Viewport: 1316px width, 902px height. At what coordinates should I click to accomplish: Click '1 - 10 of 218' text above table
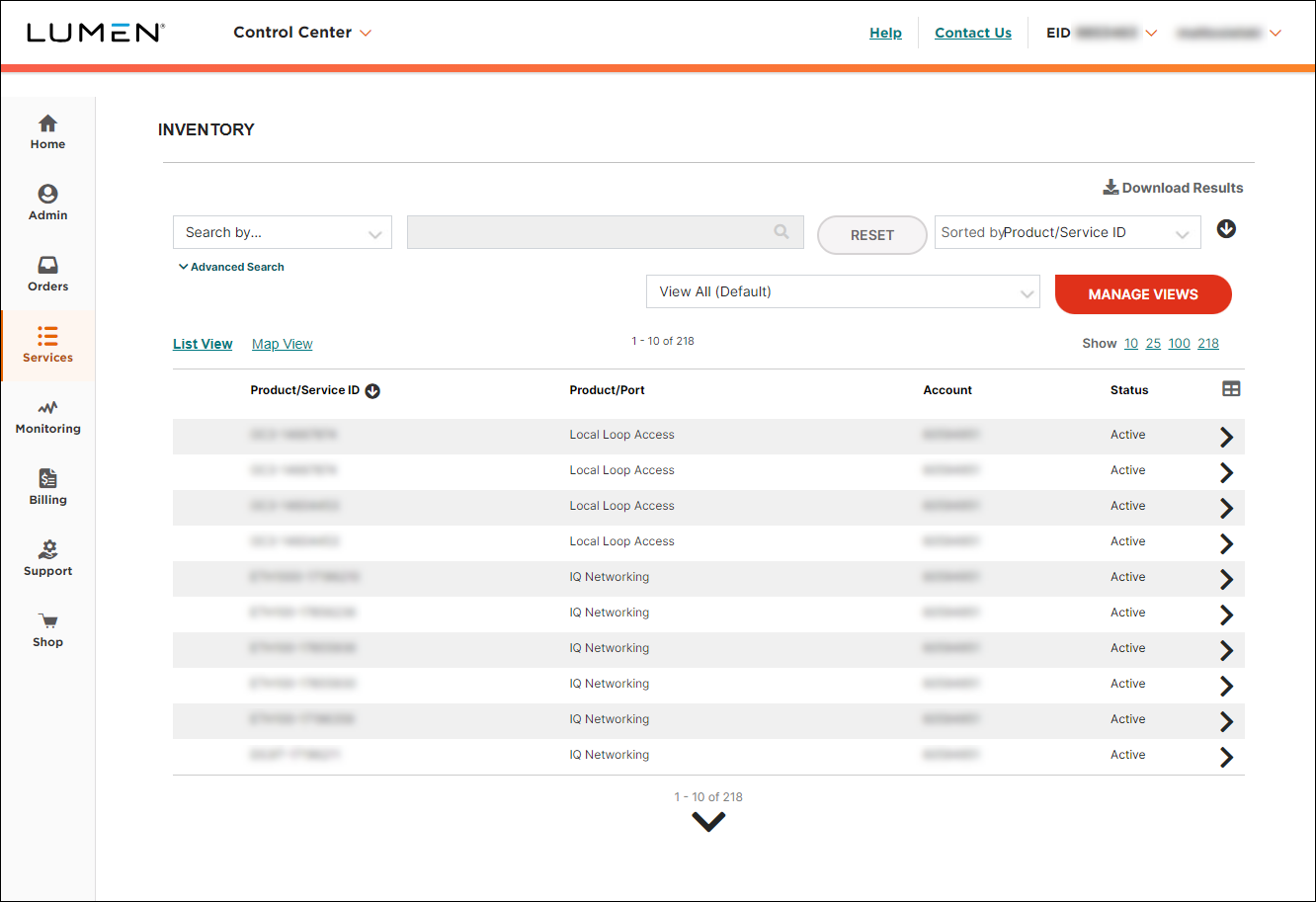663,341
